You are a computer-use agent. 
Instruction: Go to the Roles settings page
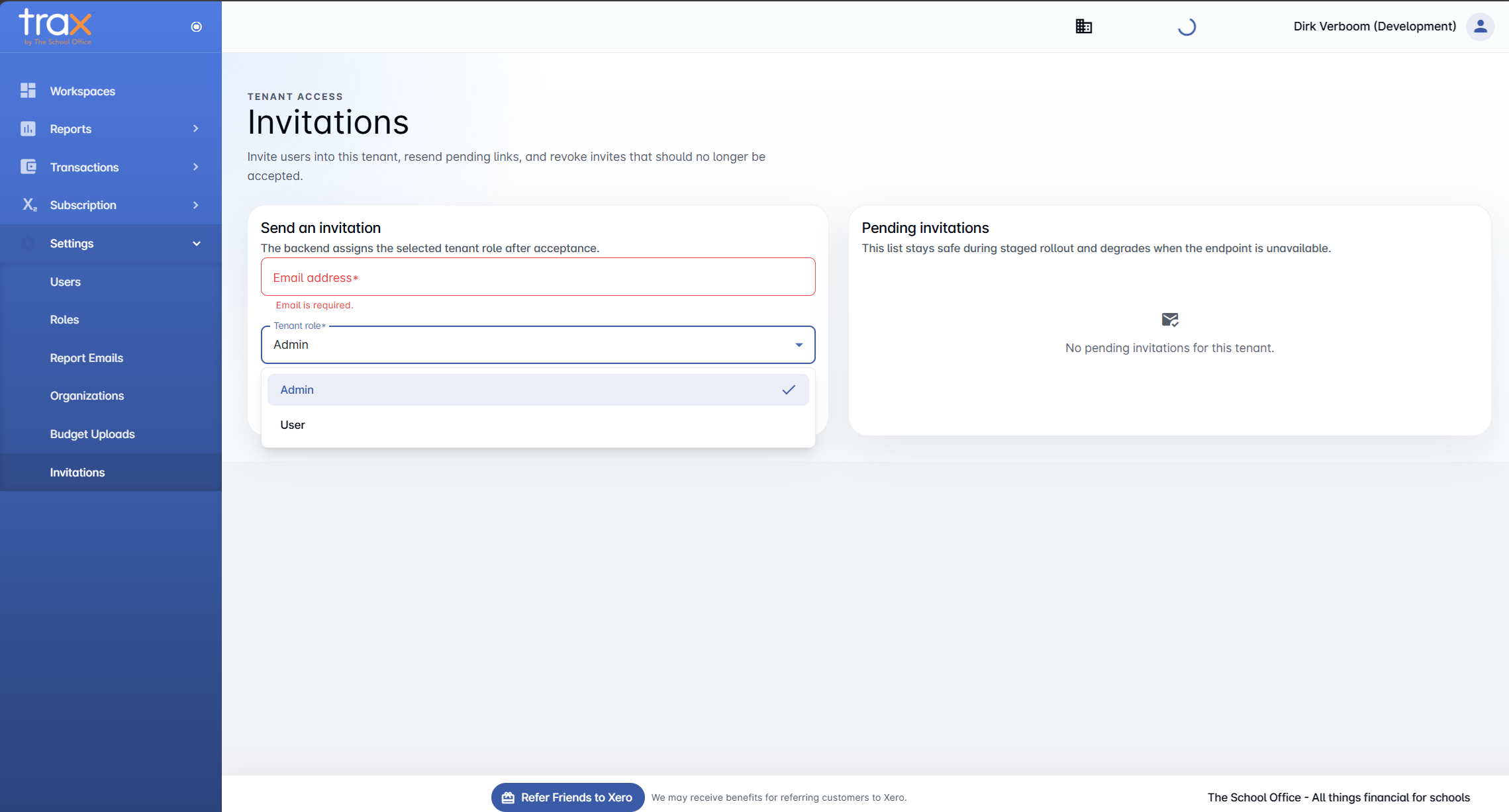tap(111, 319)
